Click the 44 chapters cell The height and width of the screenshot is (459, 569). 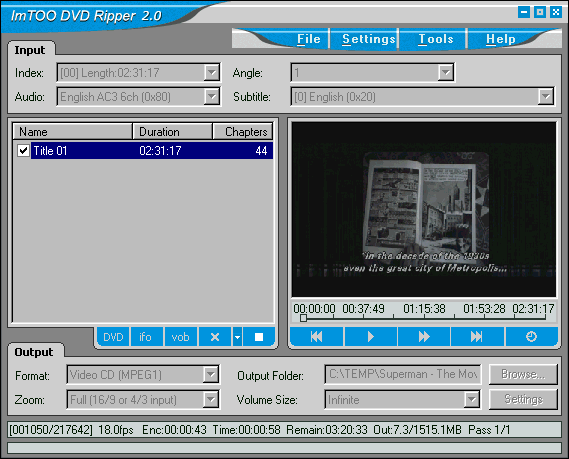coord(261,150)
